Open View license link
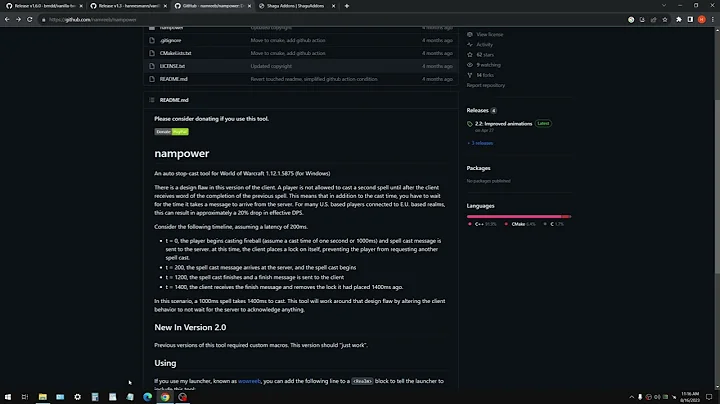This screenshot has height=404, width=720. (x=489, y=34)
